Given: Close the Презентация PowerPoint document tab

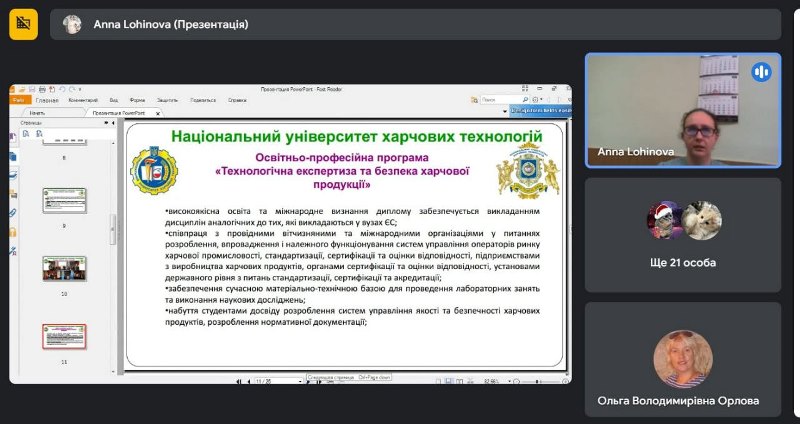Looking at the screenshot, I should 158,113.
